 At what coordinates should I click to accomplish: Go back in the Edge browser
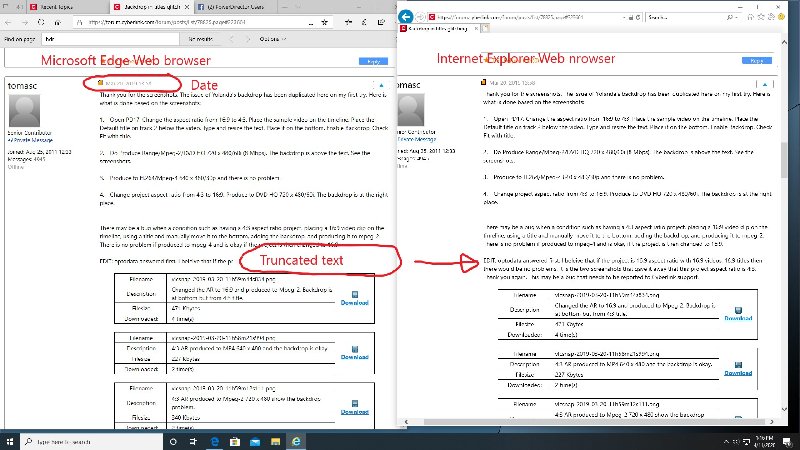[x=8, y=22]
